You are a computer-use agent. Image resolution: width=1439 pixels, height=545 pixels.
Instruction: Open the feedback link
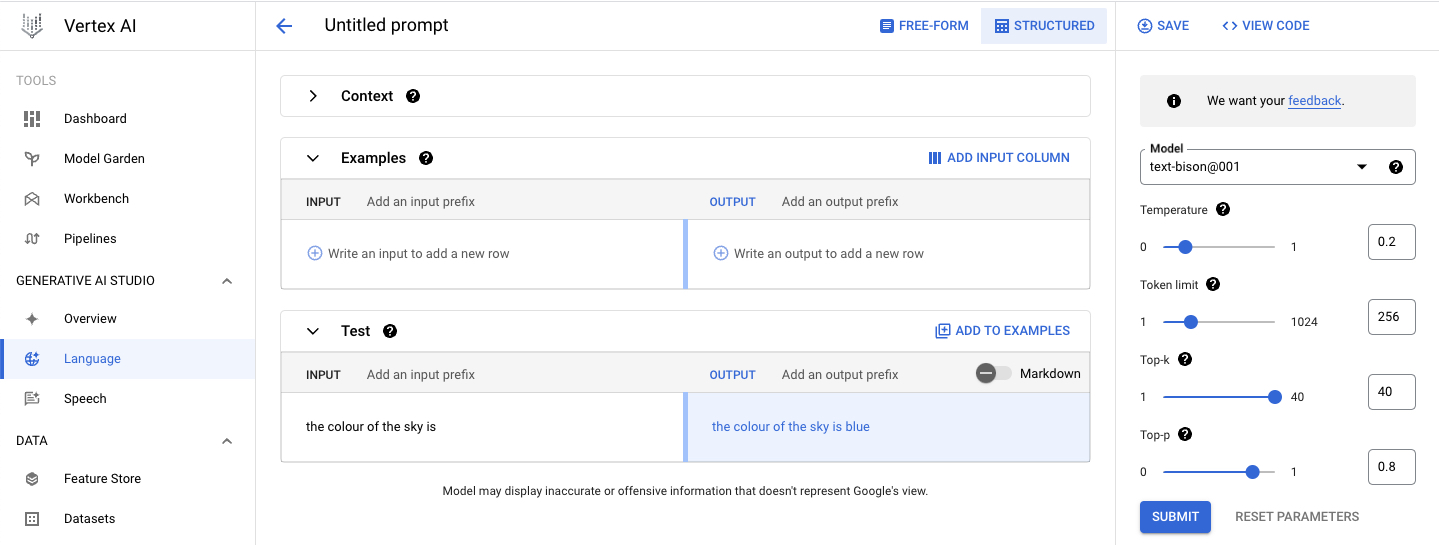click(x=1314, y=101)
